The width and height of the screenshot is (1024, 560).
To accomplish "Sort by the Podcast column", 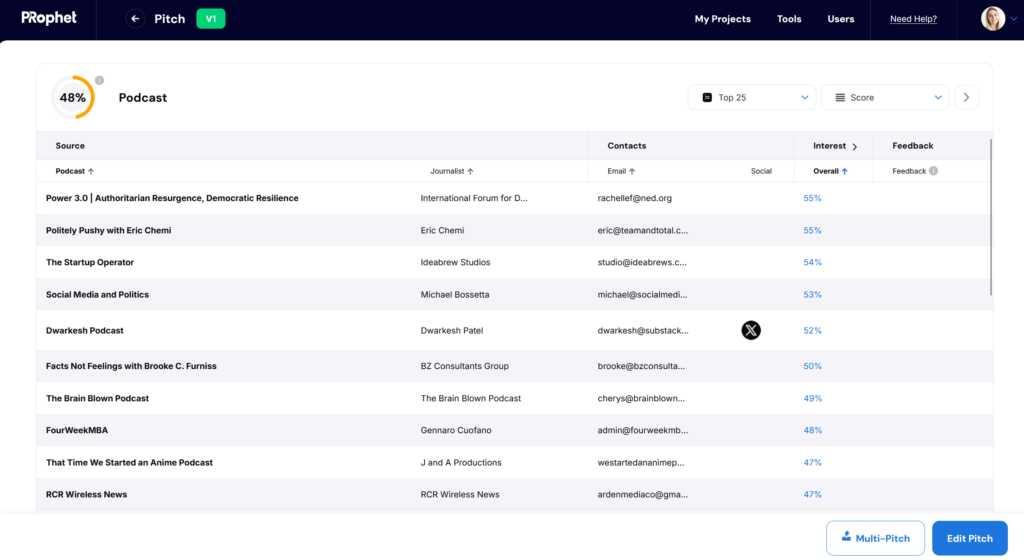I will (74, 171).
